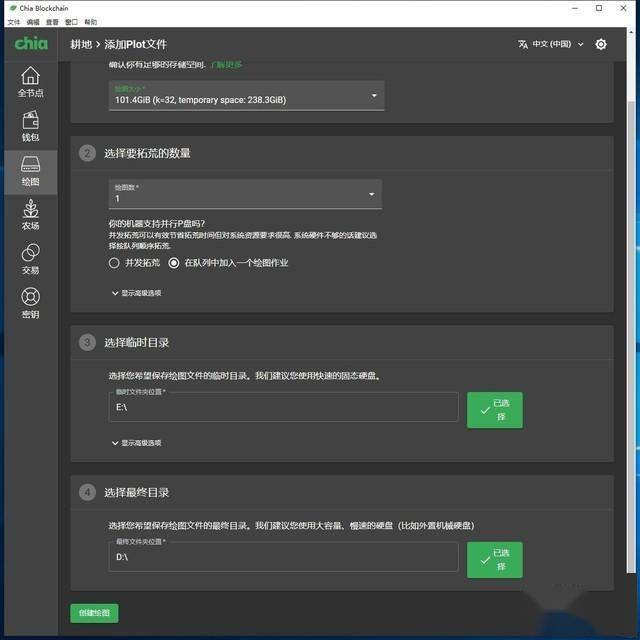Click the 选择最终目录 section heading

tap(136, 492)
